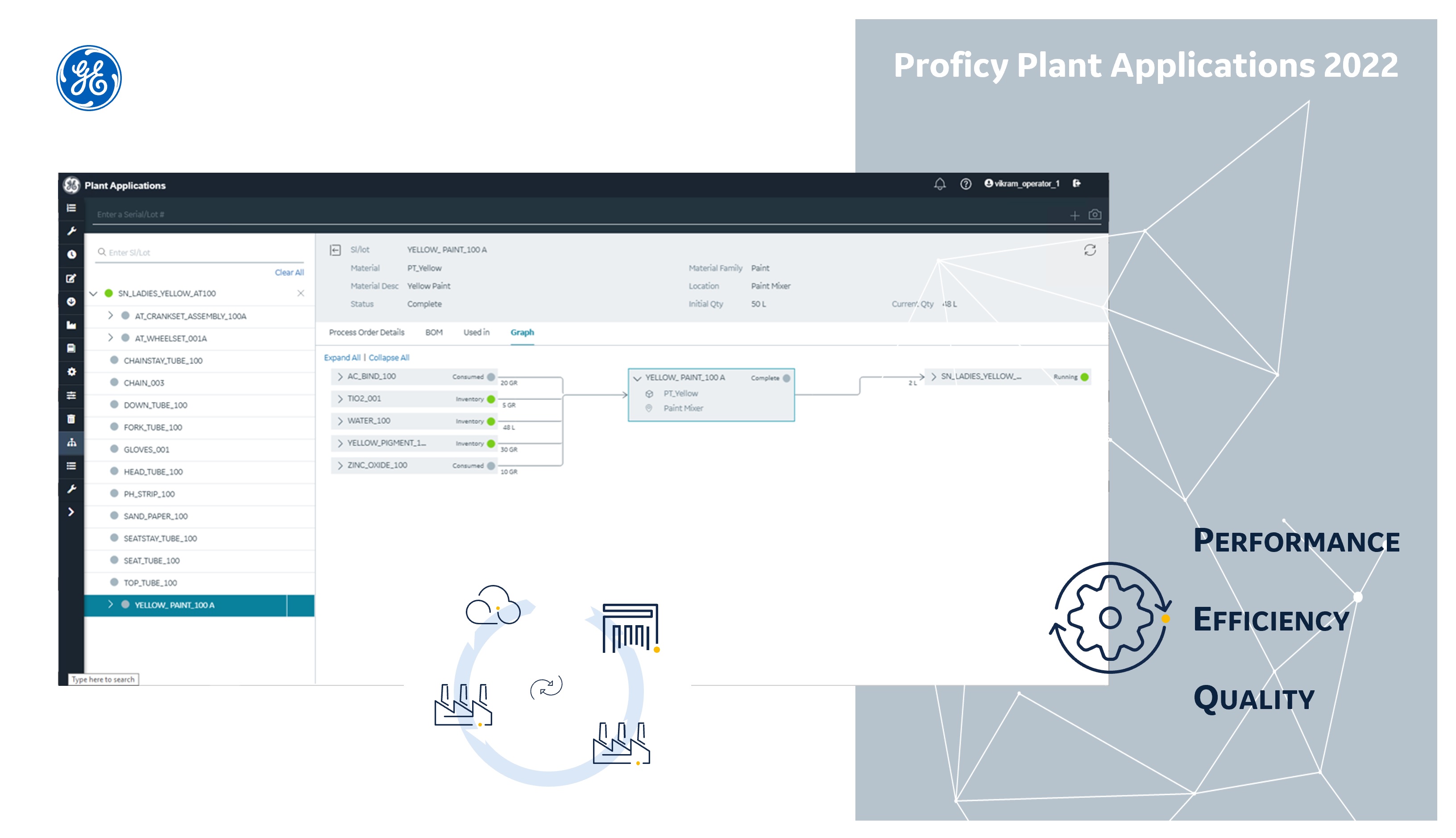1456x838 pixels.
Task: Click the Clear All link
Action: 289,272
